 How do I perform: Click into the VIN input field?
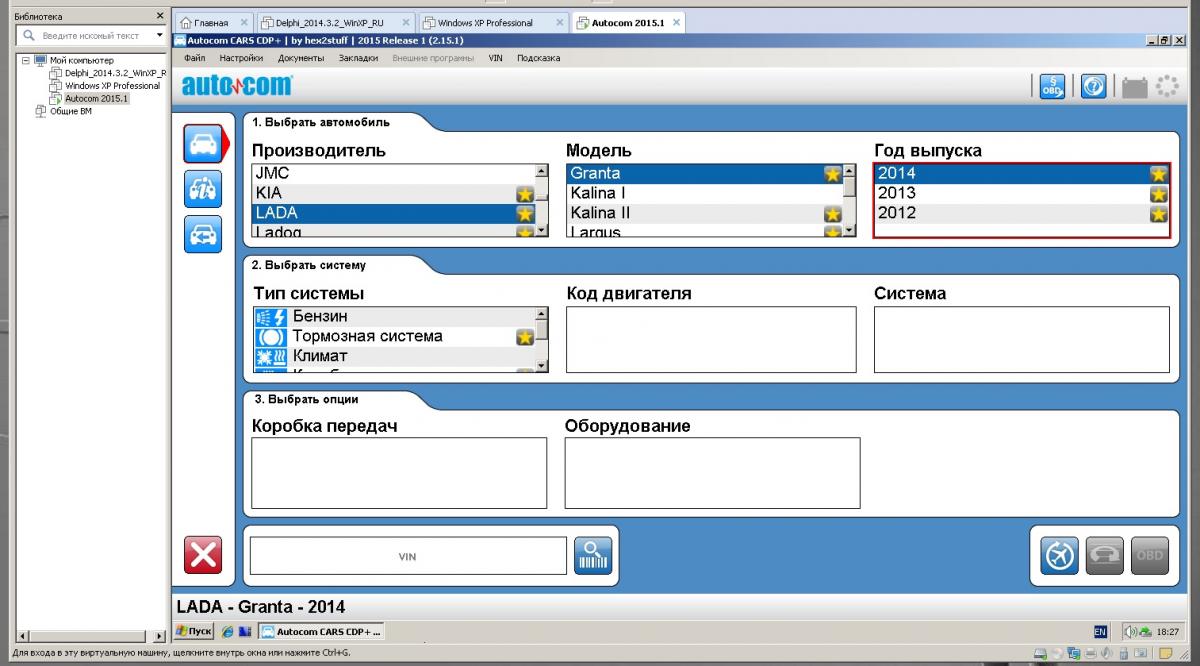[408, 556]
